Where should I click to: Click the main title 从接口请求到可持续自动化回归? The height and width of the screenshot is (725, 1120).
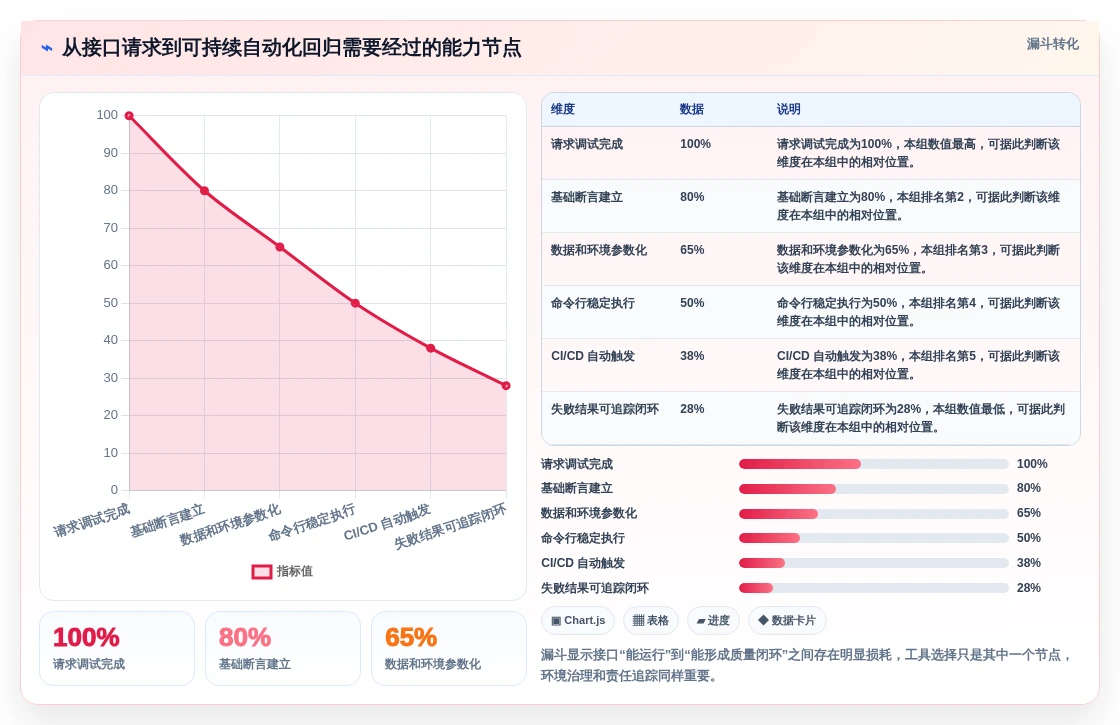tap(291, 48)
